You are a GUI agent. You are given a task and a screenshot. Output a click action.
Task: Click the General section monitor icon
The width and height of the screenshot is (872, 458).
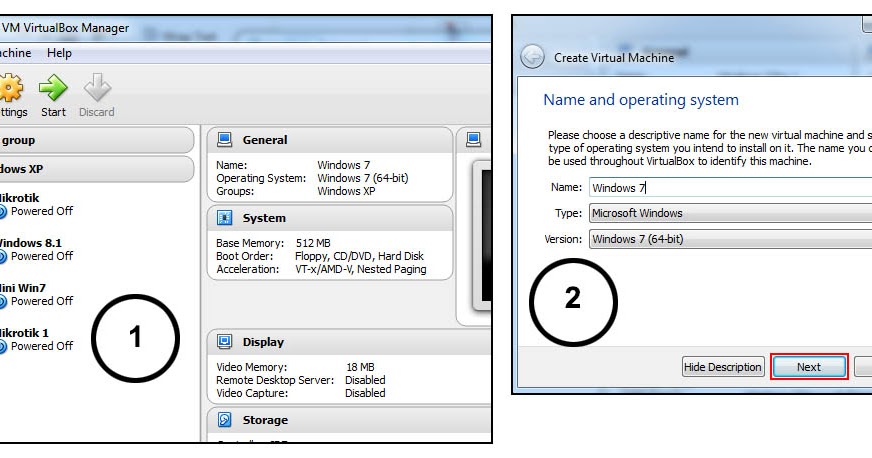coord(225,140)
